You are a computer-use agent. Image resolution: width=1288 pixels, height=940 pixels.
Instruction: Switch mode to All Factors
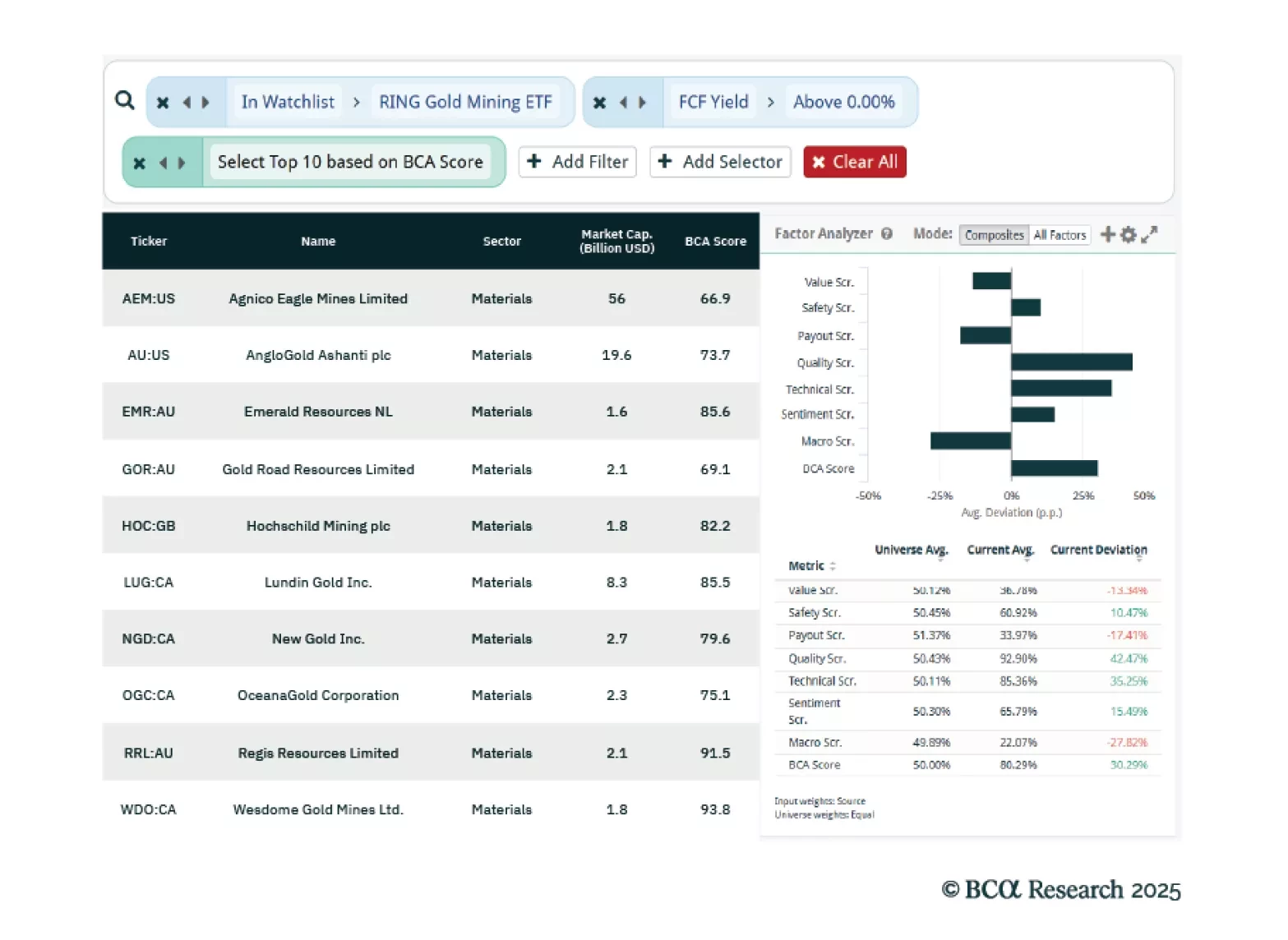pyautogui.click(x=1059, y=236)
